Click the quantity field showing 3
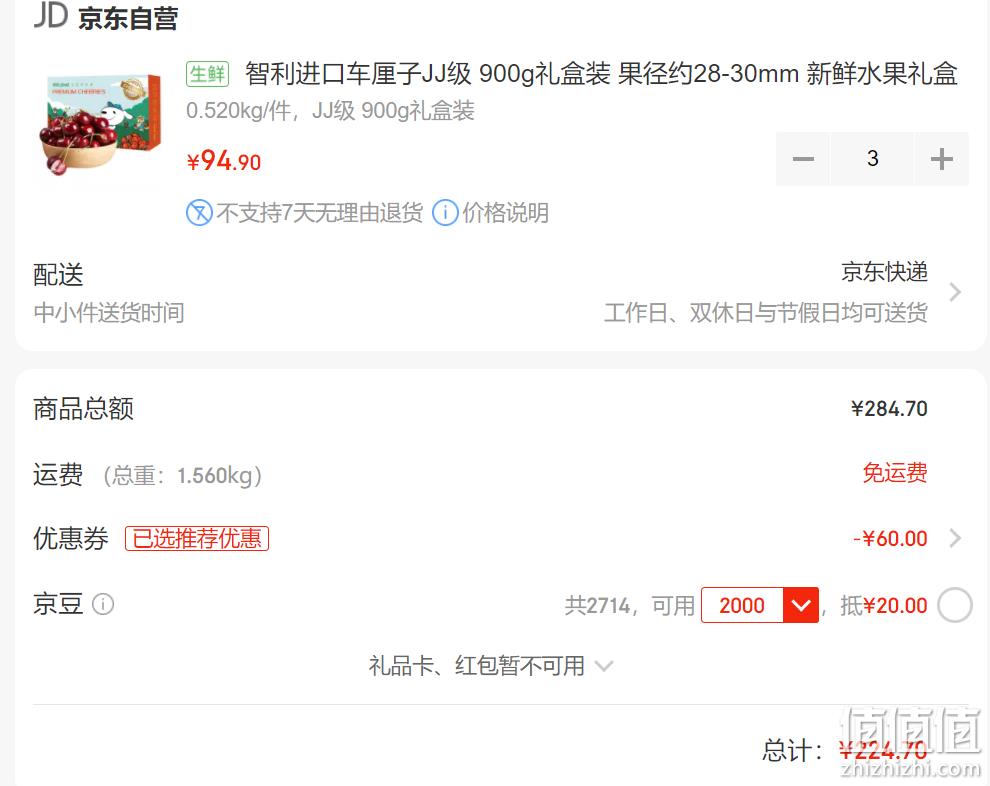Screen dimensions: 990x786 point(872,159)
